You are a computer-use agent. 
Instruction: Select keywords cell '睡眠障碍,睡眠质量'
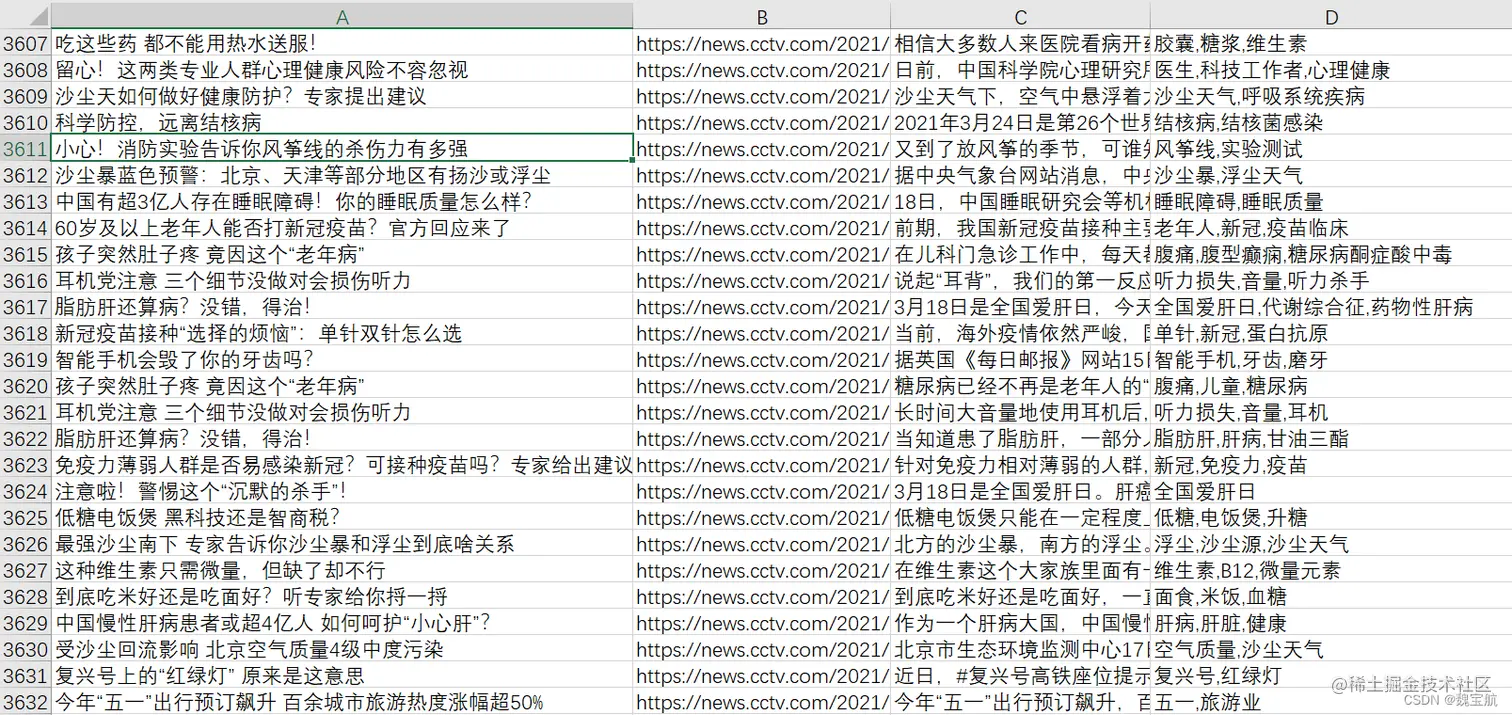coord(1331,202)
